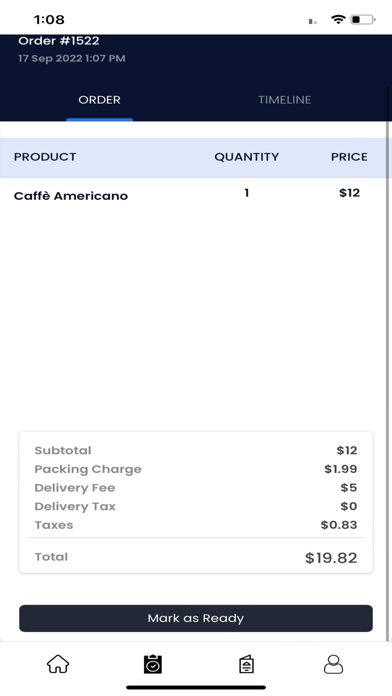Viewport: 392px width, 696px height.
Task: Click the Mark as Ready button
Action: [x=196, y=618]
